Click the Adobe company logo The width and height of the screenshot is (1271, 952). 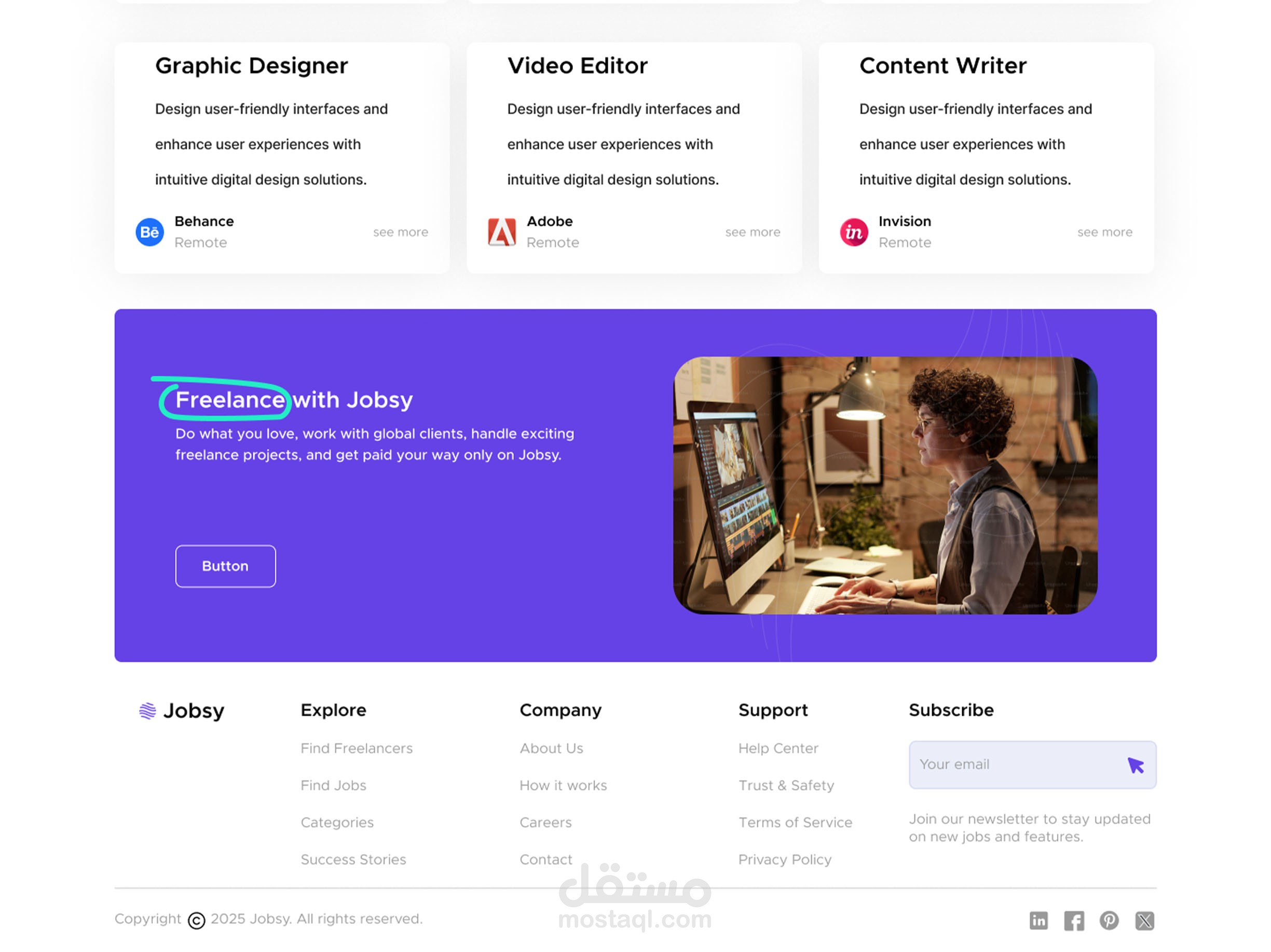coord(502,232)
